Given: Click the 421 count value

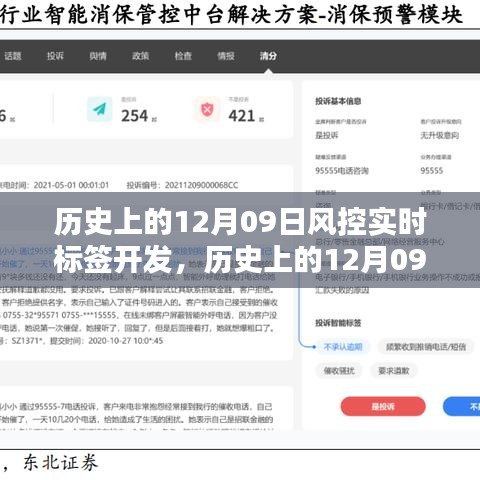Looking at the screenshot, I should pos(242,116).
